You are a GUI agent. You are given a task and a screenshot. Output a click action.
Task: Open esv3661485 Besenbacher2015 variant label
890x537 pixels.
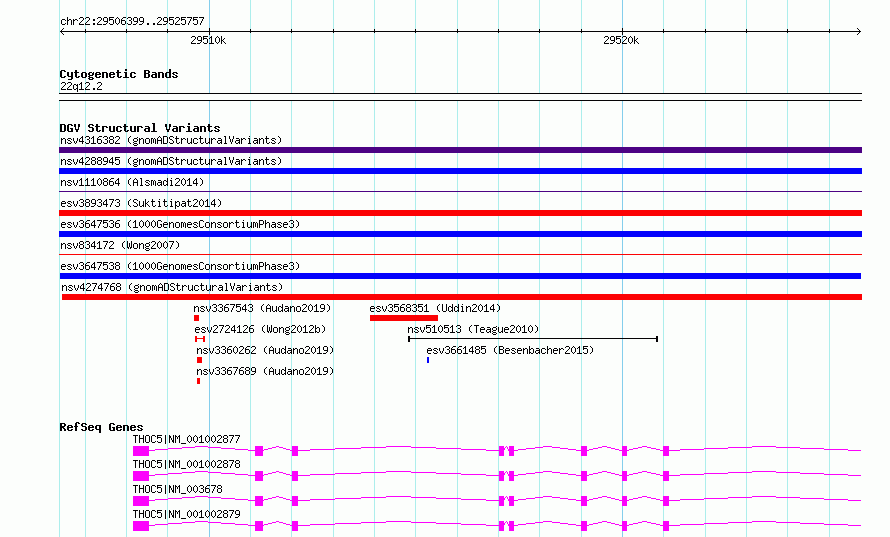[x=510, y=350]
